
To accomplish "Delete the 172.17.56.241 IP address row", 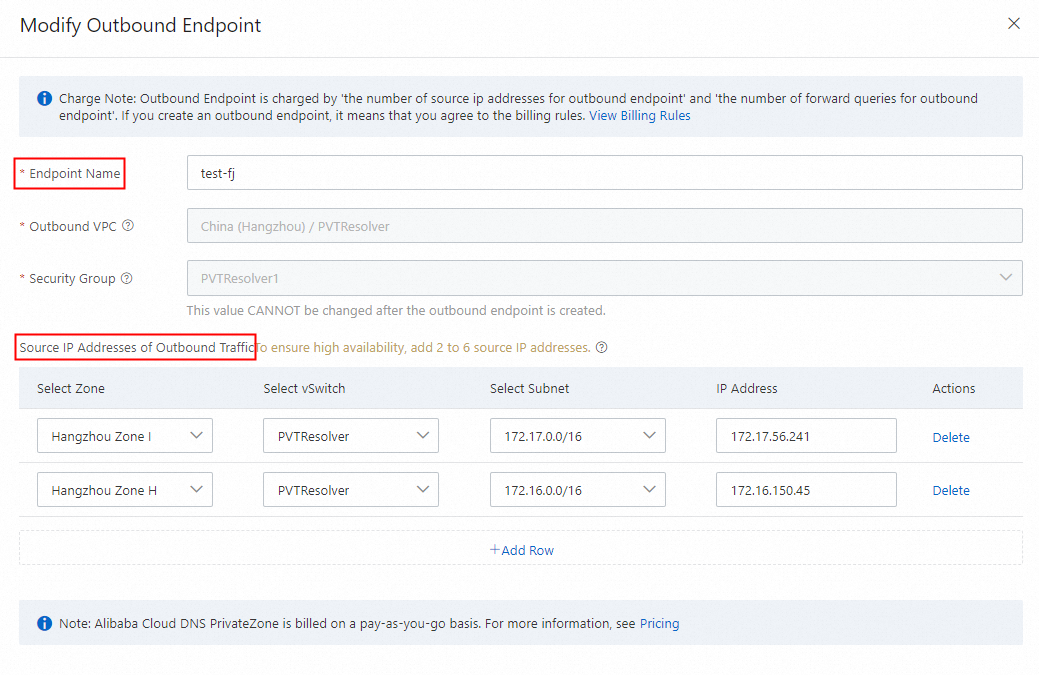I will 951,437.
